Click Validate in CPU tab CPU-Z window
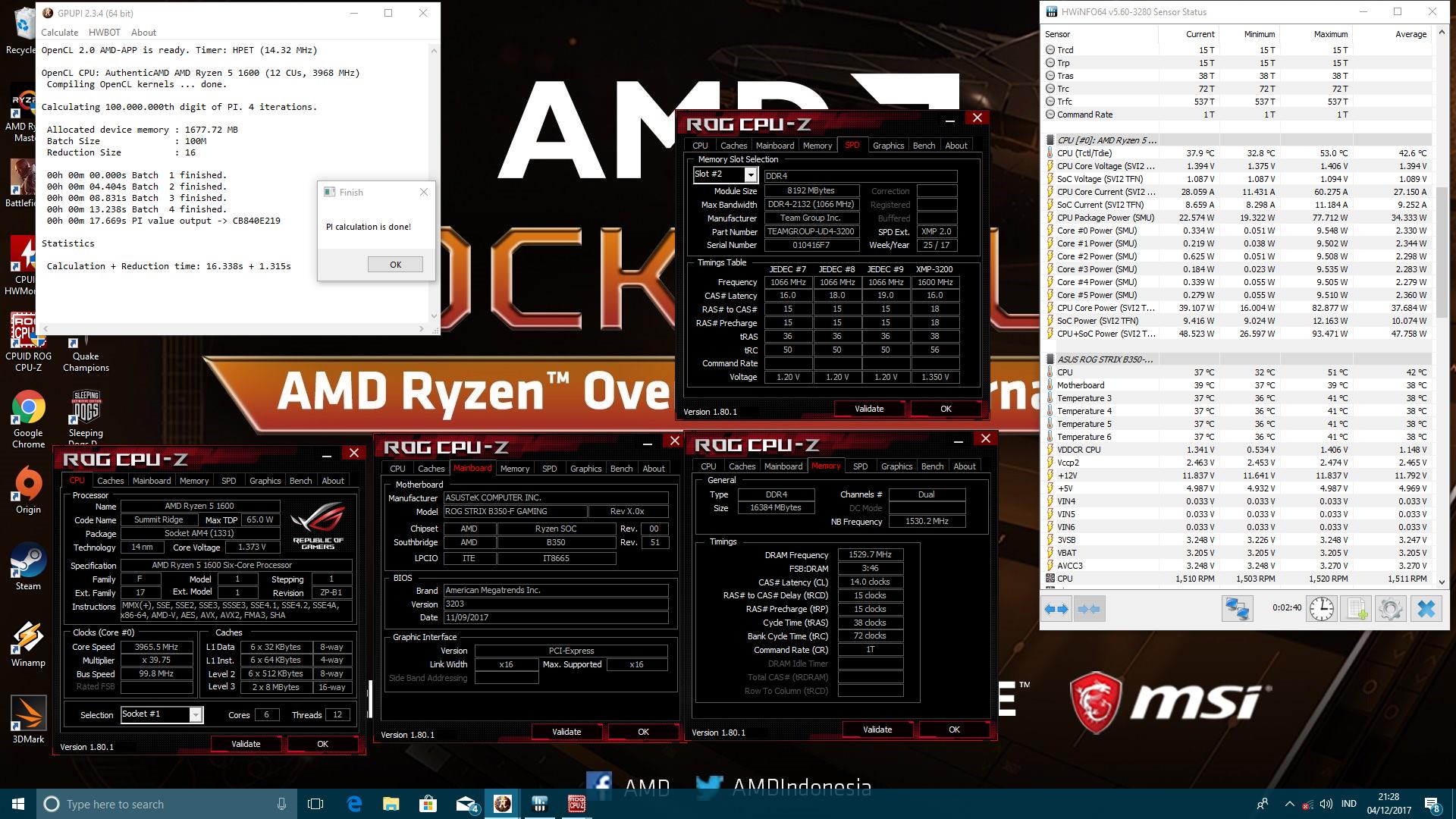1456x819 pixels. tap(246, 744)
